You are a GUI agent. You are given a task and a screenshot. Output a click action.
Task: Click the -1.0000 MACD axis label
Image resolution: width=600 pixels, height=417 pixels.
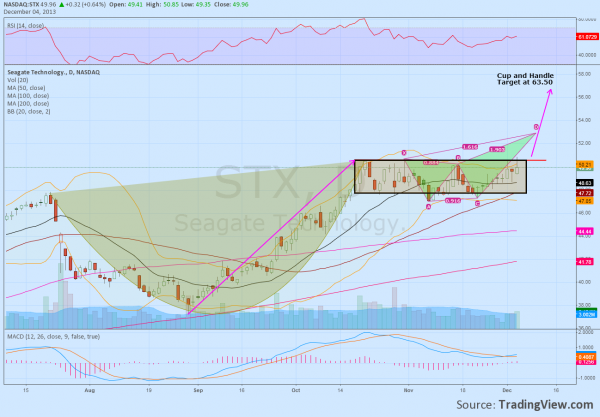pyautogui.click(x=586, y=378)
